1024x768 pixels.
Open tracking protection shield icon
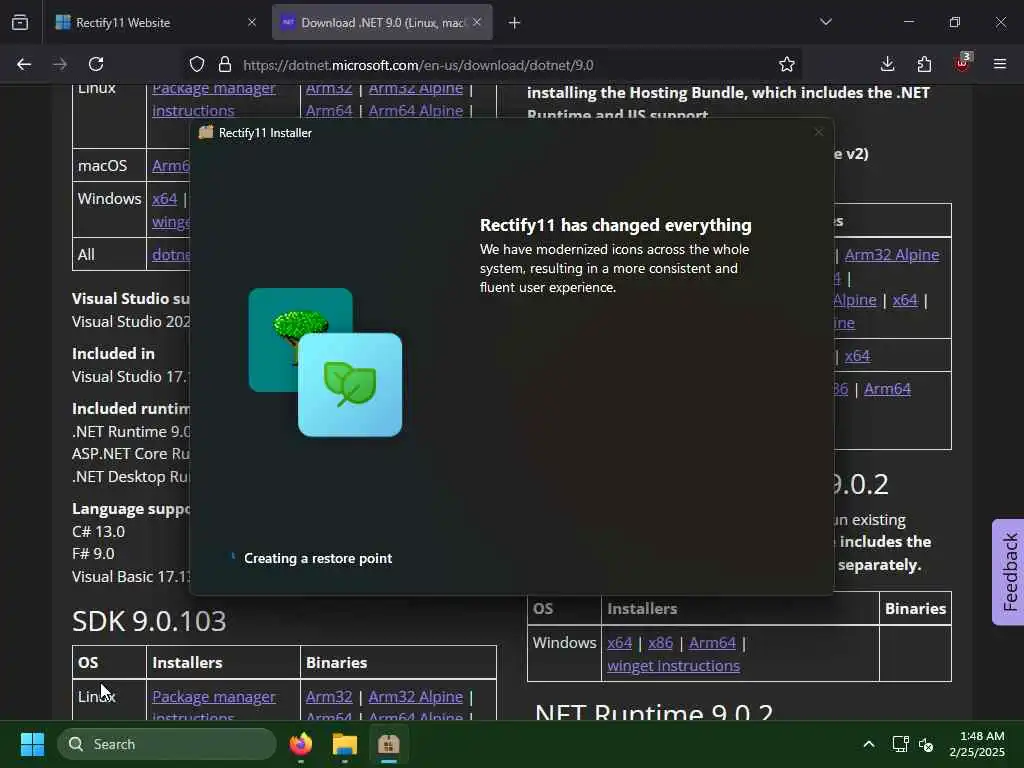tap(197, 64)
